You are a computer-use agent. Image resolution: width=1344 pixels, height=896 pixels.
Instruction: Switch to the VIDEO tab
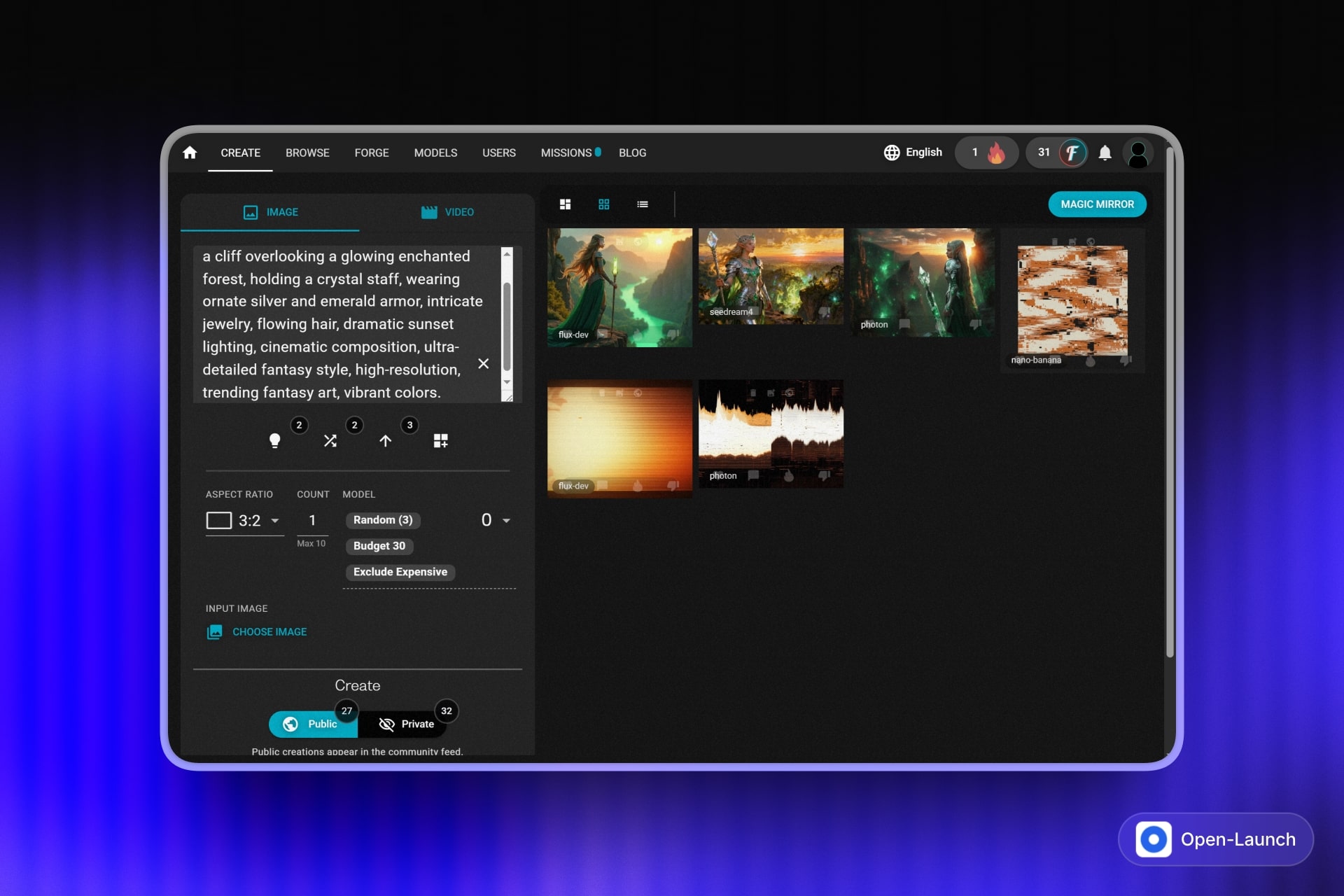[448, 212]
